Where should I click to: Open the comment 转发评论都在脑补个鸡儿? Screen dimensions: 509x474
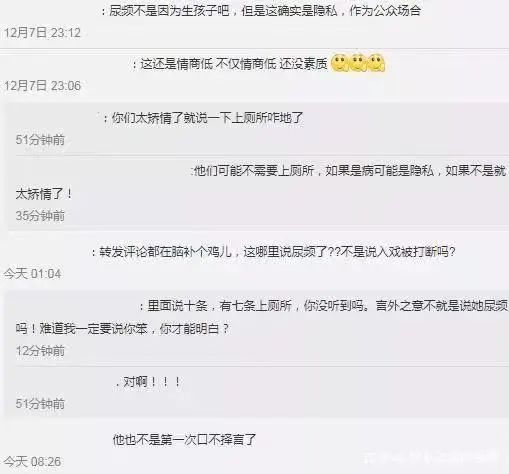[274, 251]
